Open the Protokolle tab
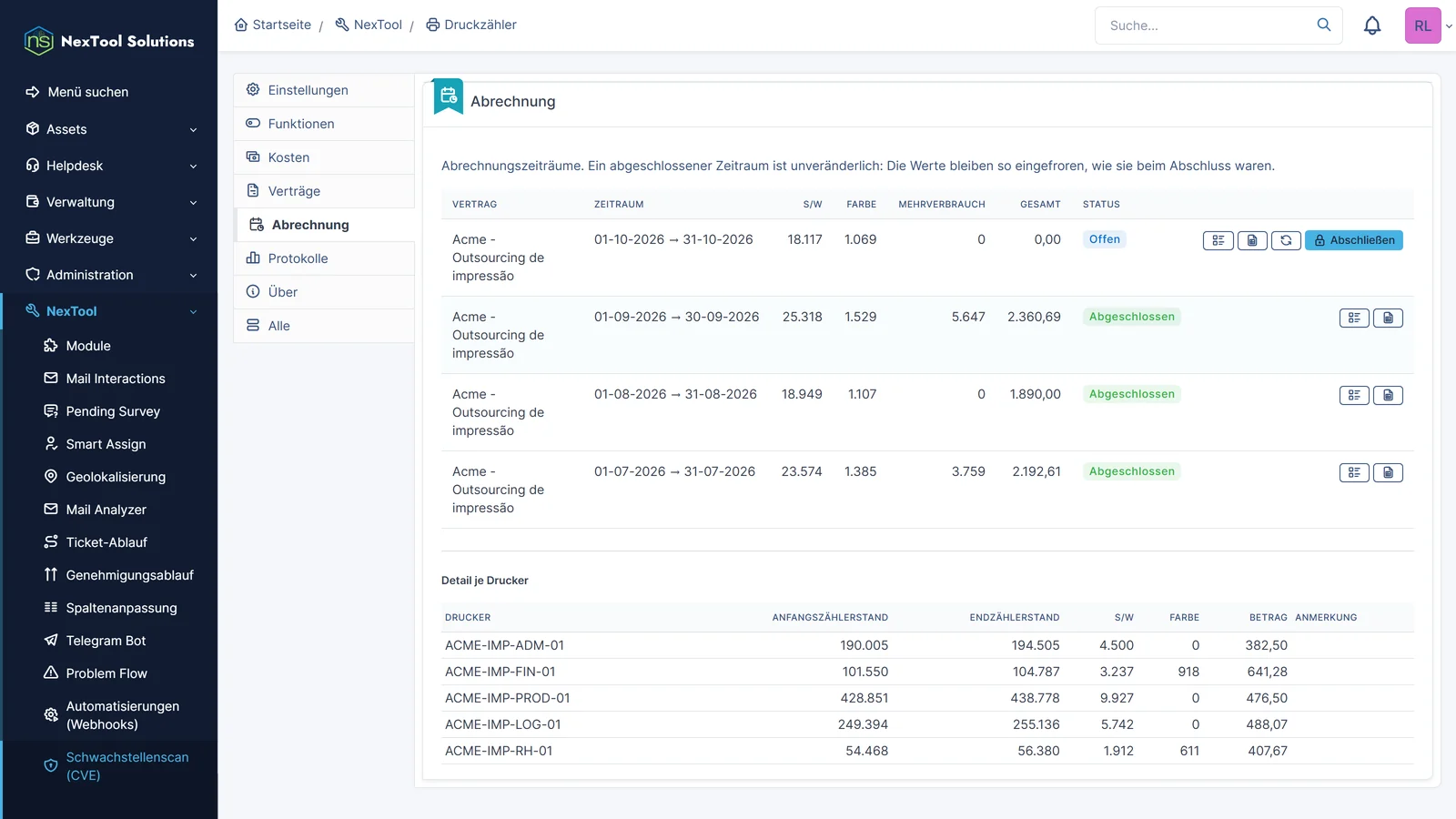Screen dimensions: 1456x819 [x=324, y=258]
